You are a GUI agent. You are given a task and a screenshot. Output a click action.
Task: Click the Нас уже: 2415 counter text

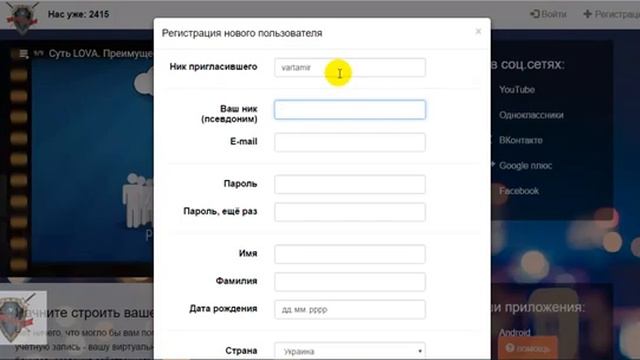[x=78, y=14]
